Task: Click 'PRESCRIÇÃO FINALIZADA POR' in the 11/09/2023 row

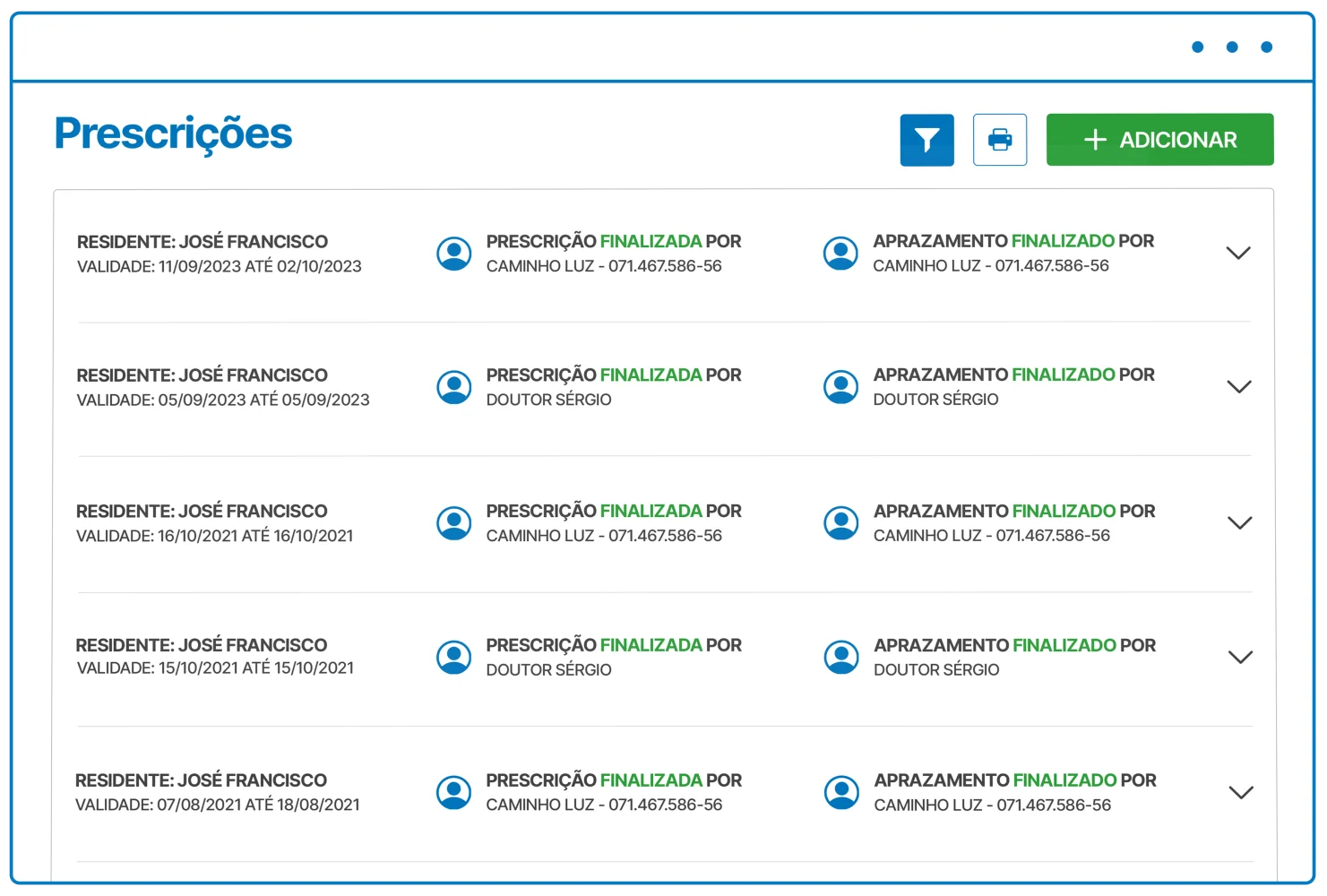Action: click(614, 242)
